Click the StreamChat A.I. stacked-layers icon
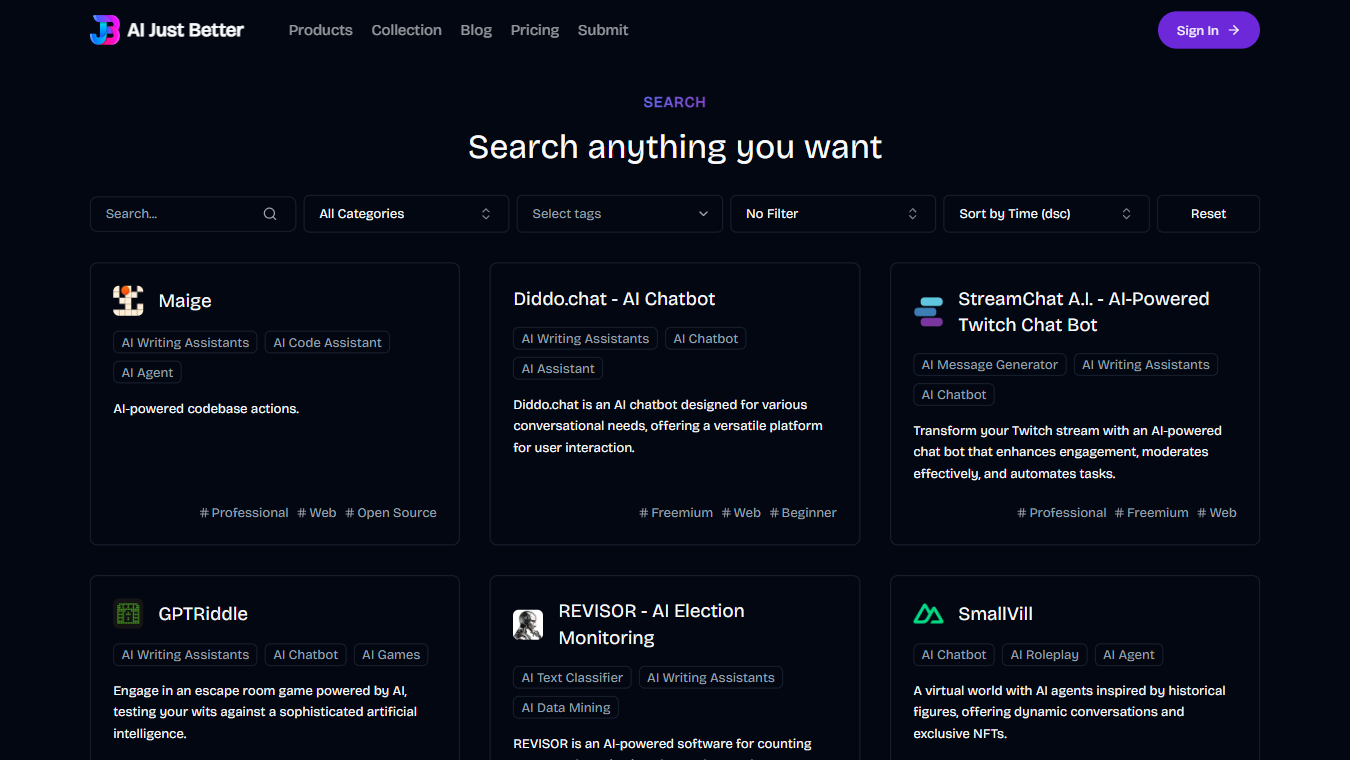 pos(928,311)
